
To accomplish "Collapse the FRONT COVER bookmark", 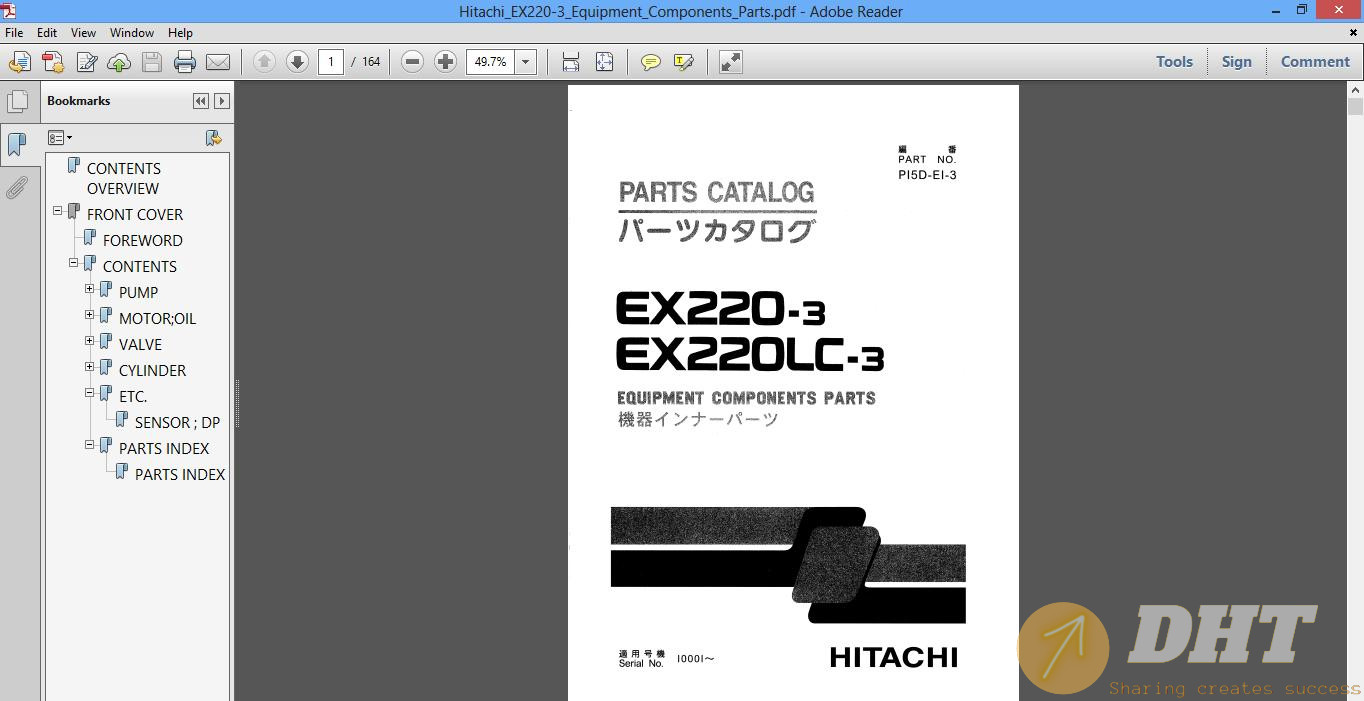I will click(x=58, y=211).
